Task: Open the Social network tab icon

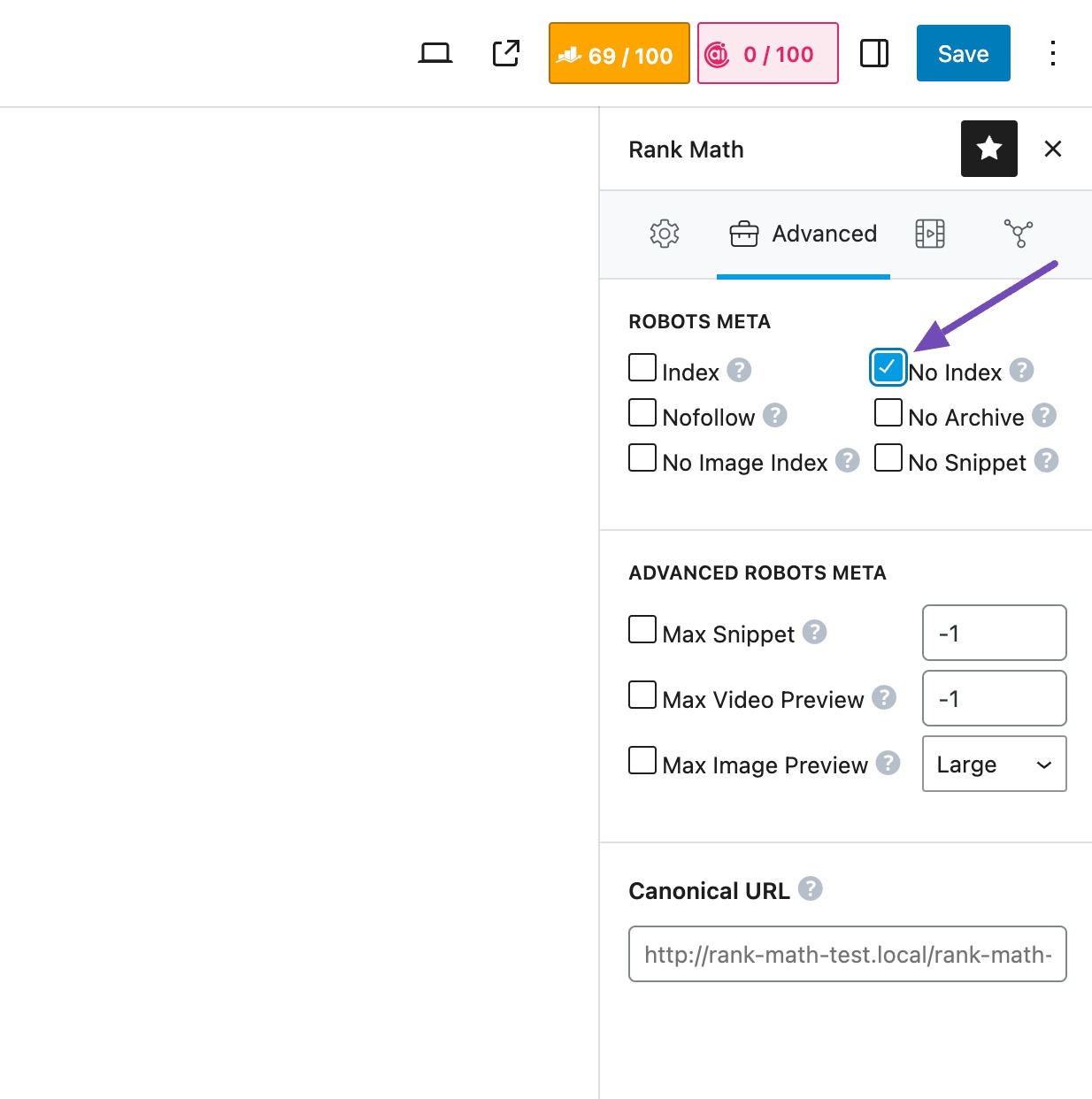Action: click(x=1018, y=234)
